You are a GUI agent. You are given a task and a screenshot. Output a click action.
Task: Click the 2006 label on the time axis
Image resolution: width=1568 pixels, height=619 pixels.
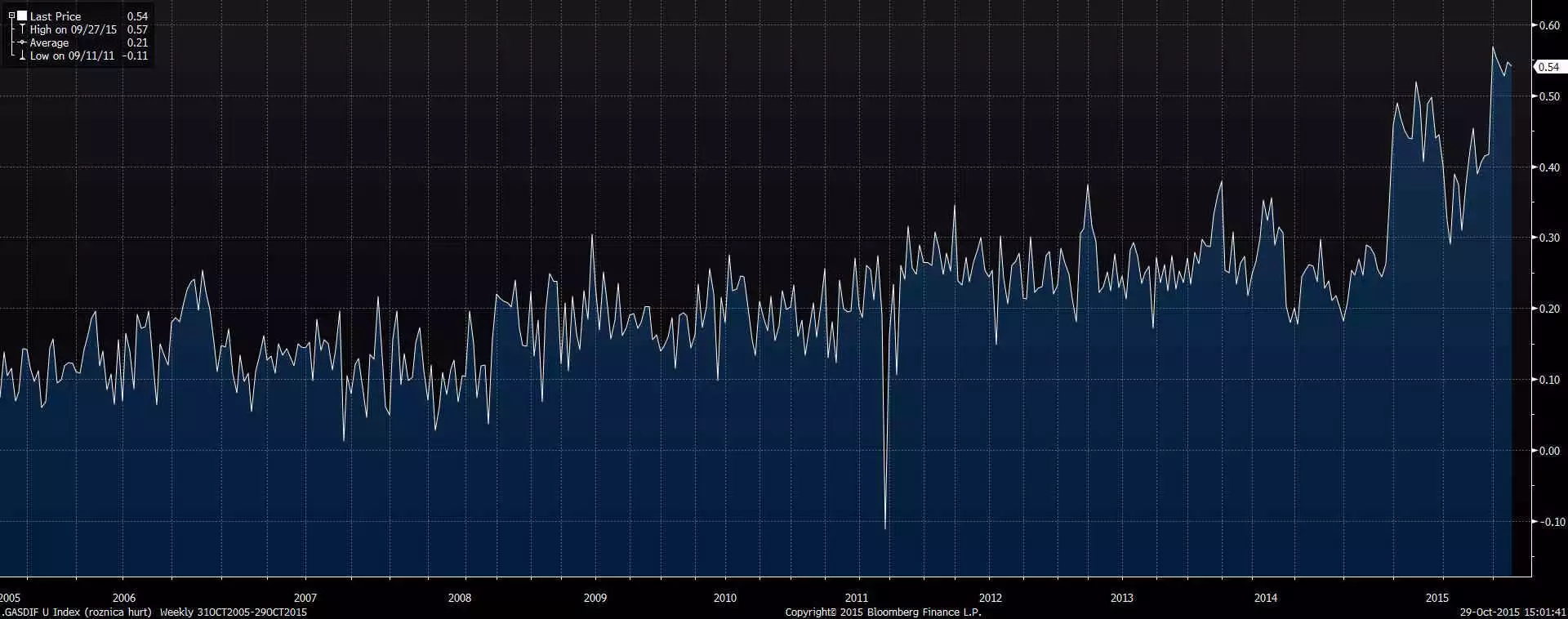[x=124, y=598]
